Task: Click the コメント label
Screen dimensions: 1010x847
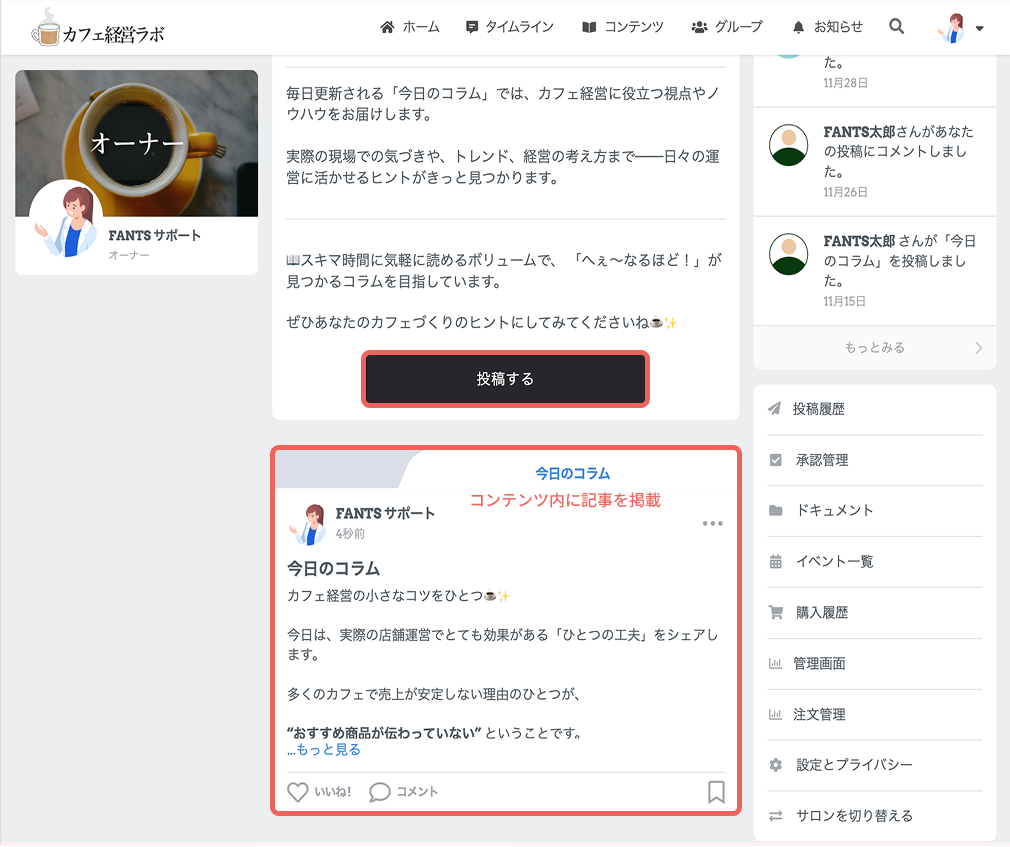Action: click(x=417, y=792)
